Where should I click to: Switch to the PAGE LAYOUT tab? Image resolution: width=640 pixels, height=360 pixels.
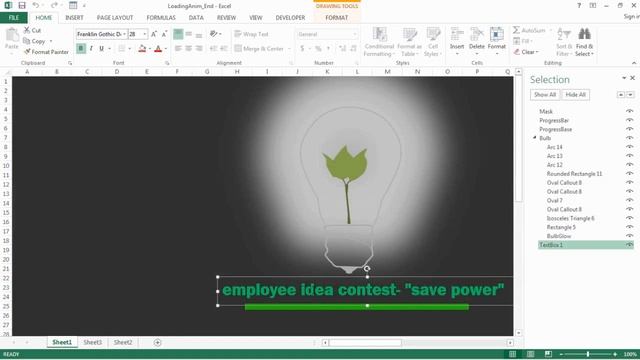[115, 18]
